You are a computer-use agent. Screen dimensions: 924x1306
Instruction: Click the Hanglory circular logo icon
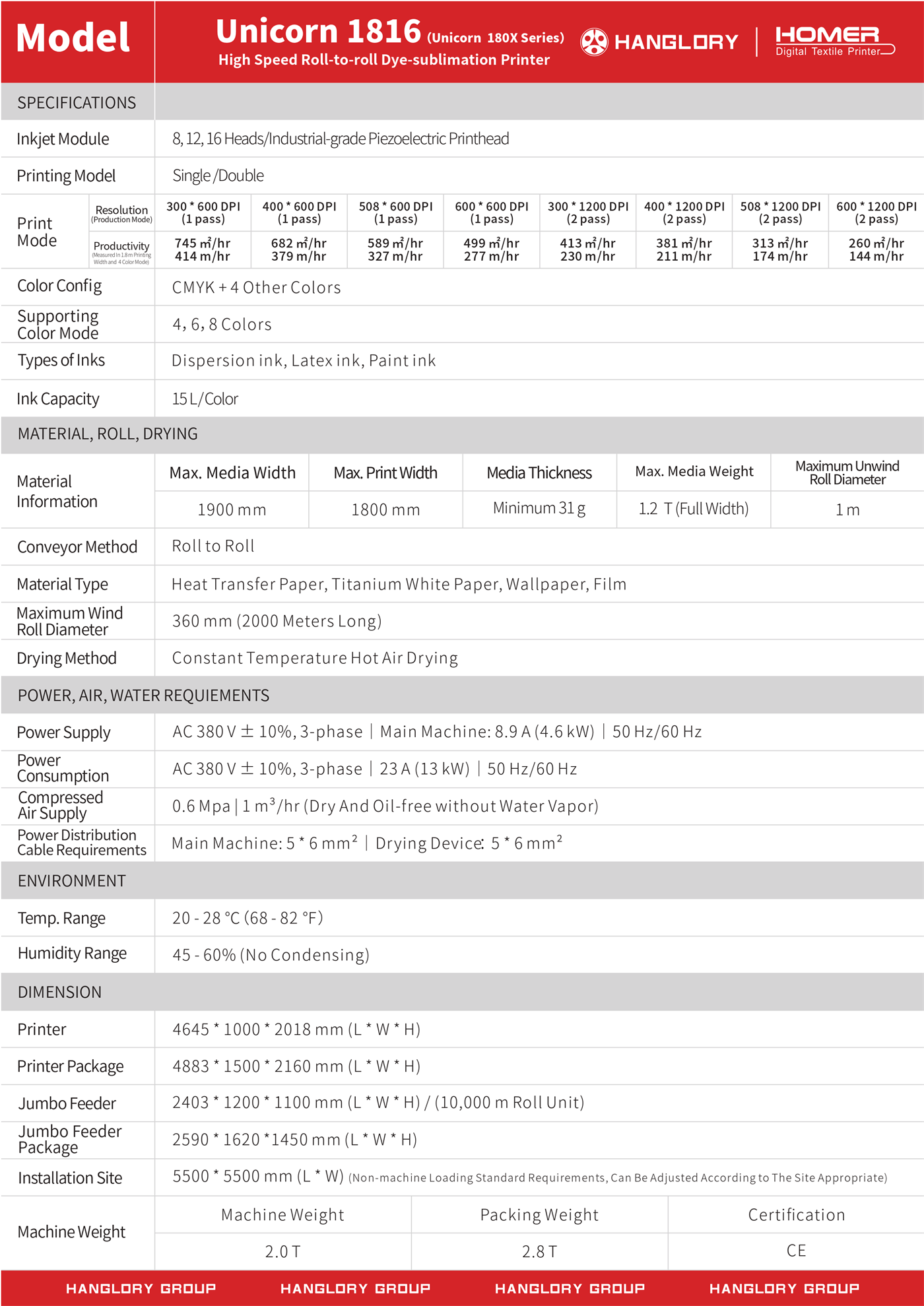[594, 42]
